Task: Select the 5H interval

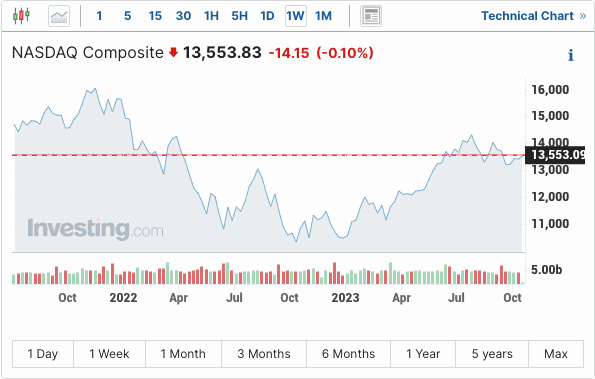Action: 239,16
